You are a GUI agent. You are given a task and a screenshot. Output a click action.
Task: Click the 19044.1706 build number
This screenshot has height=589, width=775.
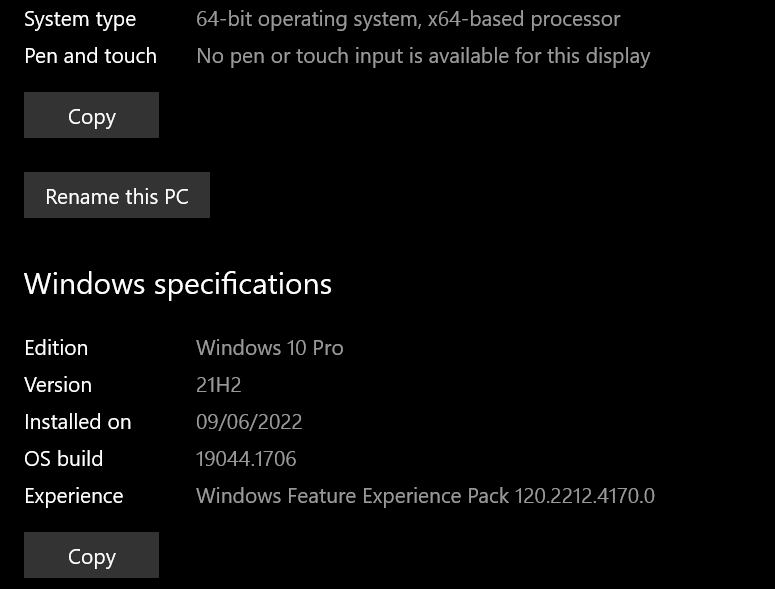(246, 459)
